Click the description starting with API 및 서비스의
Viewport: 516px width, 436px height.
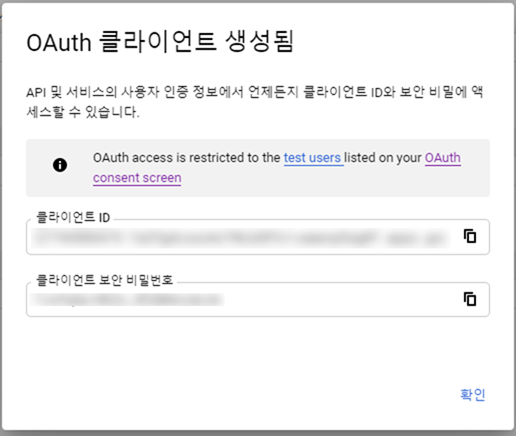click(x=255, y=102)
